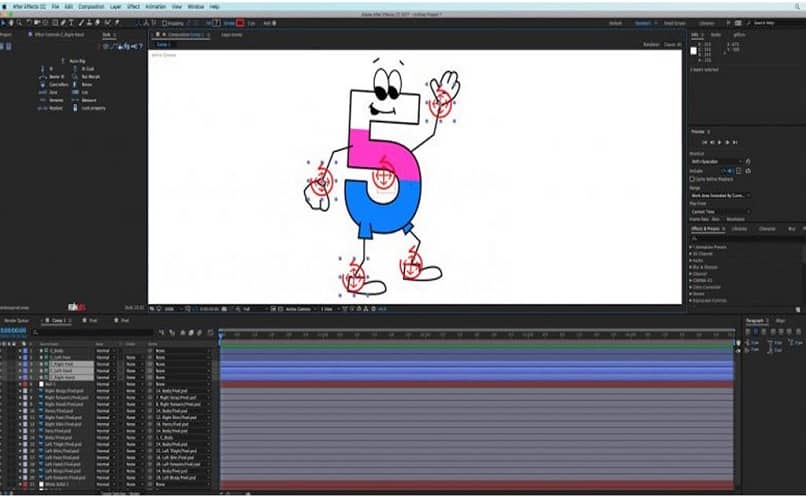This screenshot has width=806, height=497.
Task: Jump to first frame in Preview panel
Action: click(705, 142)
